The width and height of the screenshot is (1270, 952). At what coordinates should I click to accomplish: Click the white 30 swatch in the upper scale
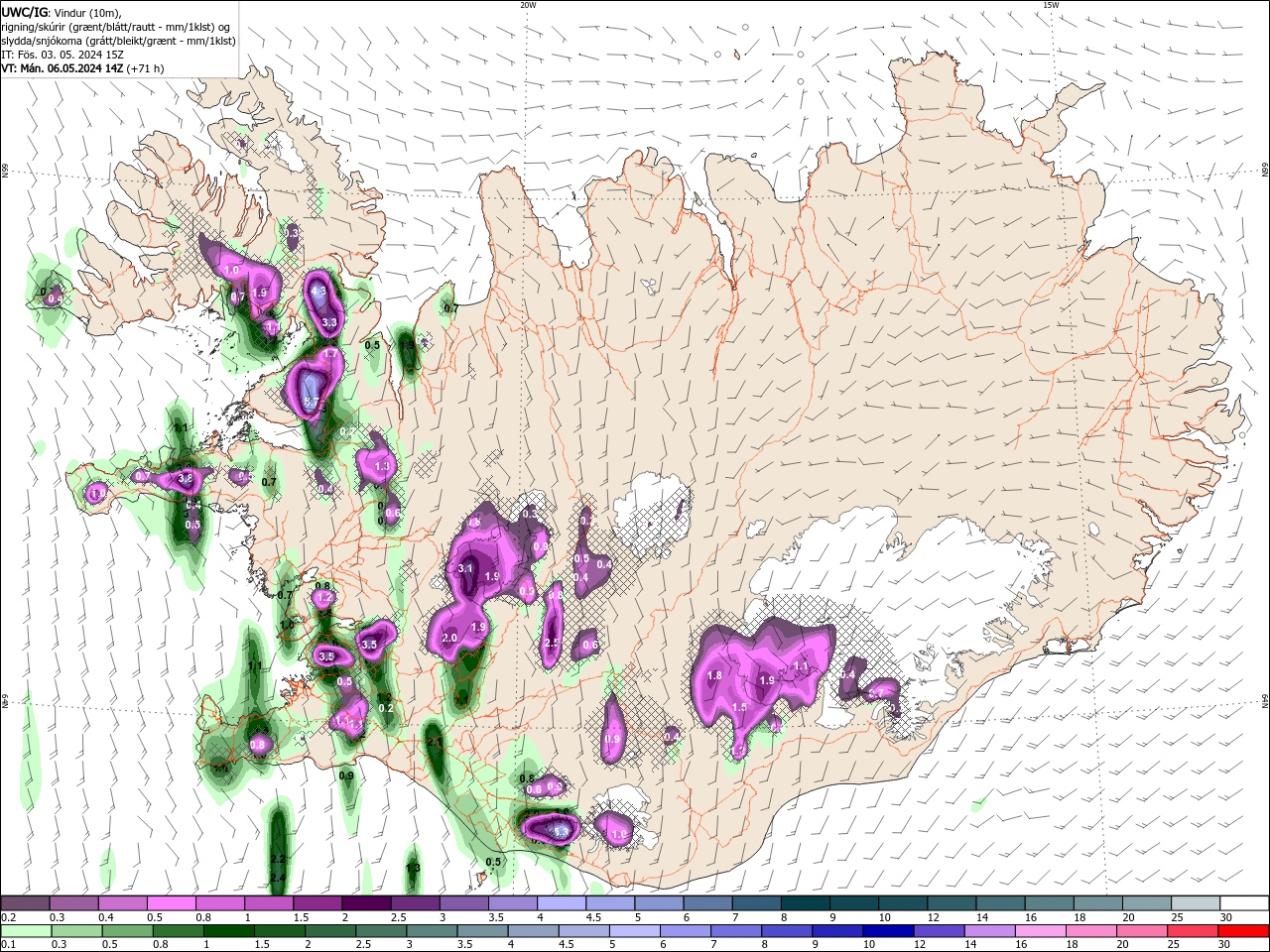coord(1244,903)
